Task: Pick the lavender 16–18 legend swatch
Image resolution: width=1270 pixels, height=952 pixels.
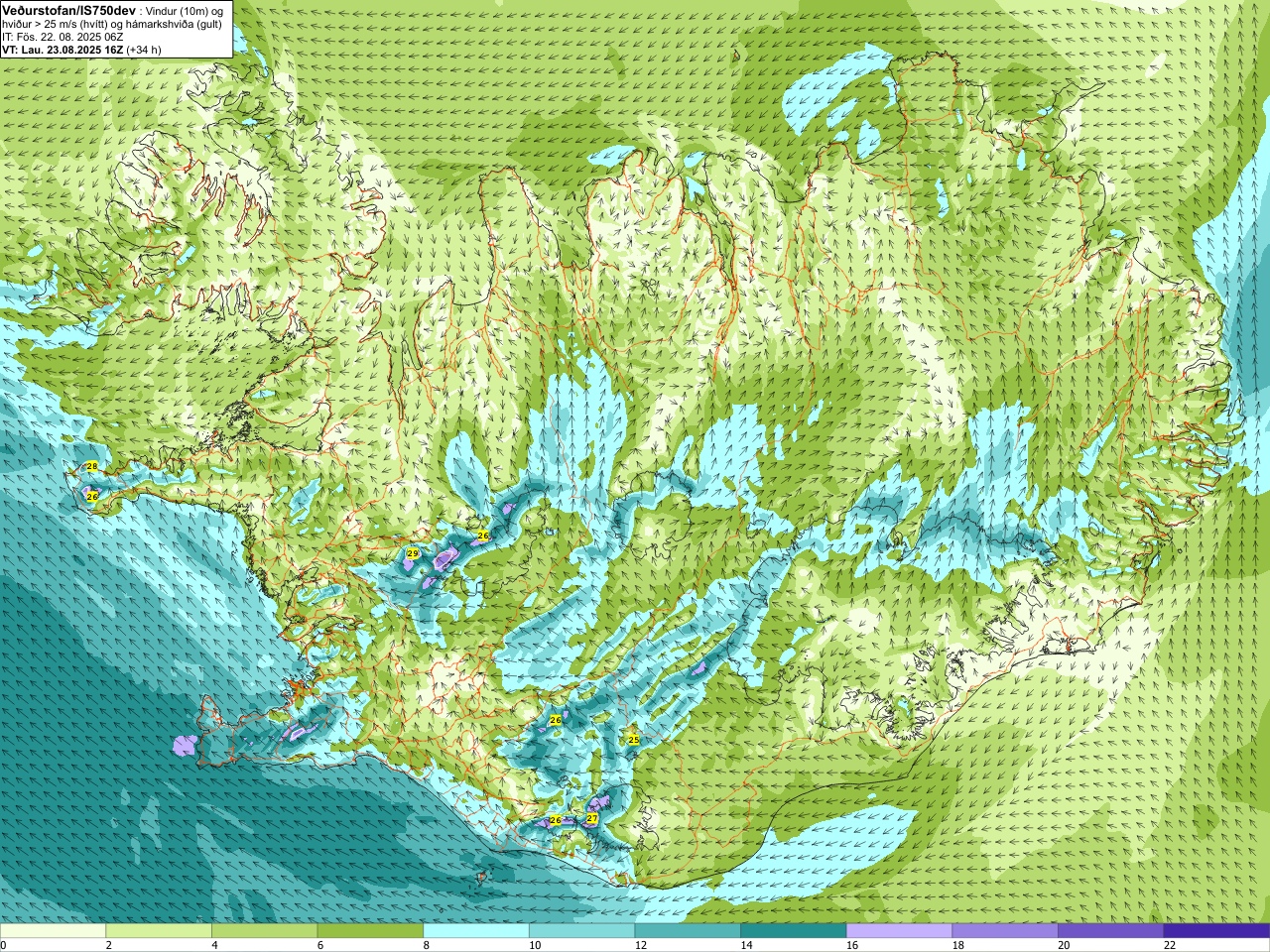Action: (900, 931)
